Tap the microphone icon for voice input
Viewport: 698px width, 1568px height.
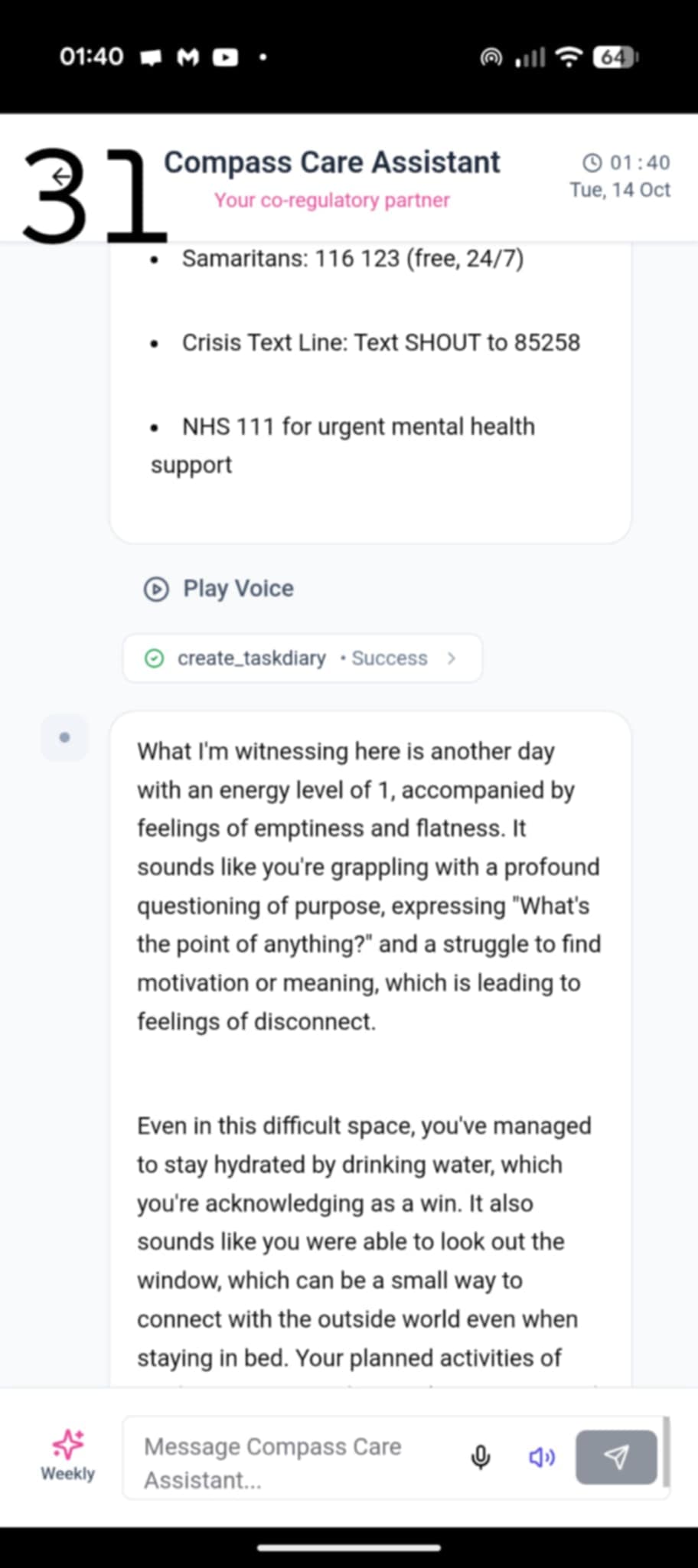tap(481, 1457)
